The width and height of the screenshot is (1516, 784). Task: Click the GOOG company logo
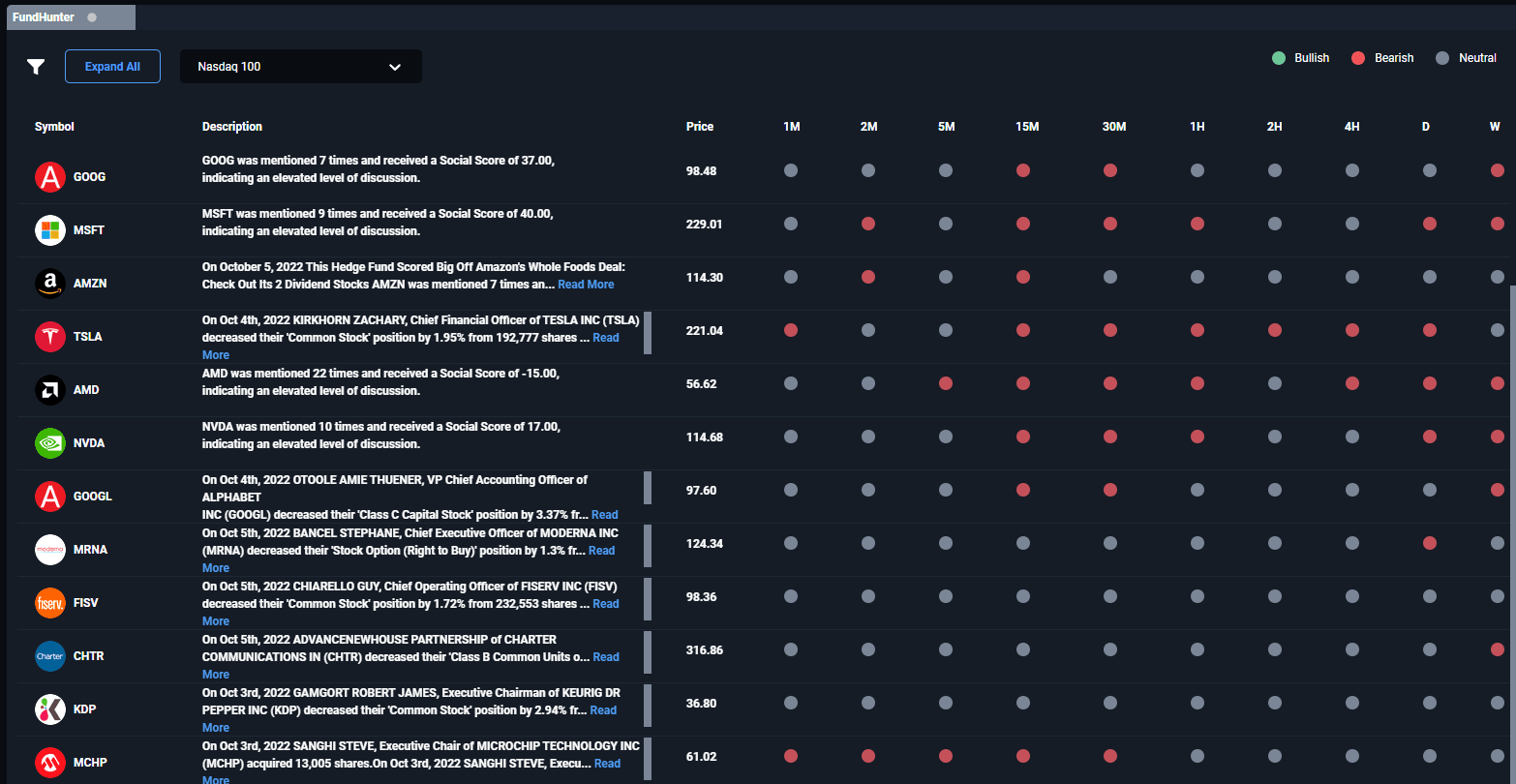(50, 177)
